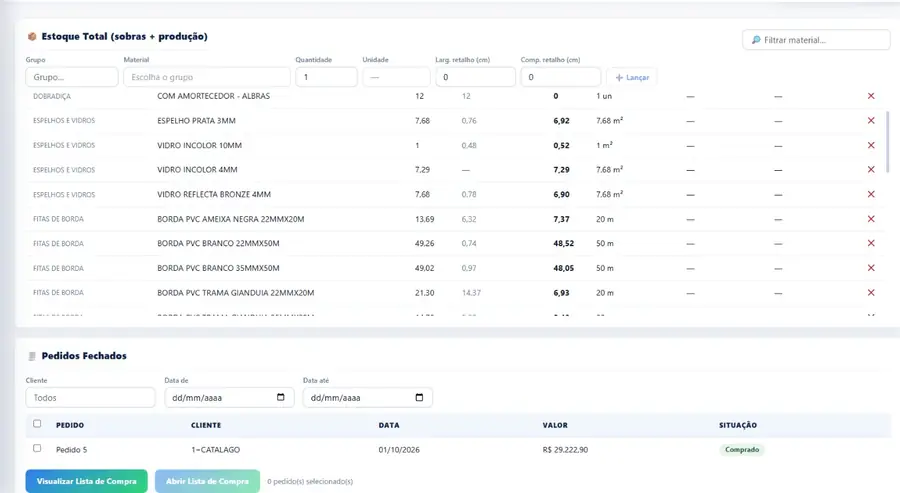Click the Visualizar Lista de Compra button

(x=86, y=481)
